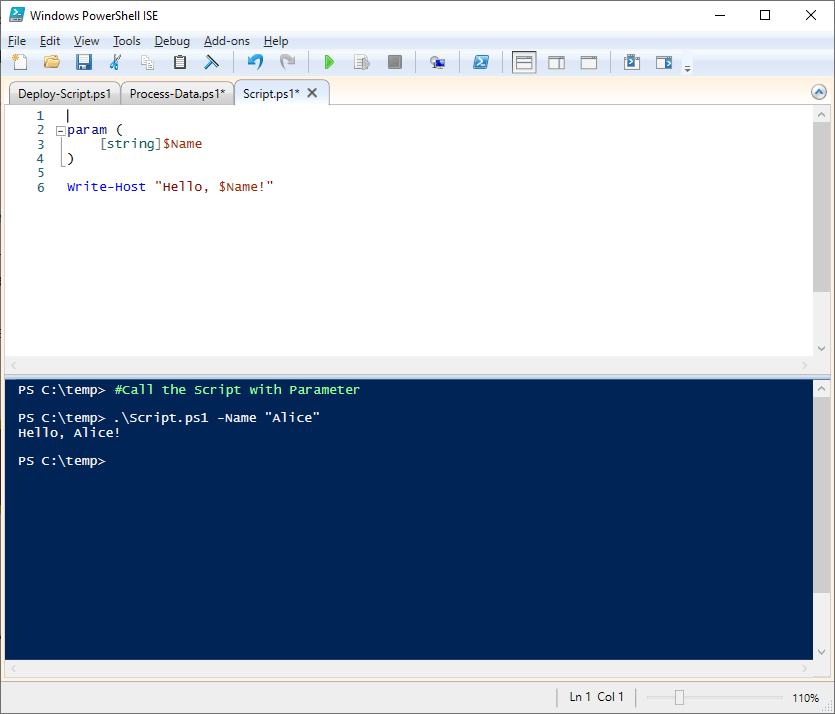
Task: Show the script pane maximized layout
Action: [x=588, y=62]
